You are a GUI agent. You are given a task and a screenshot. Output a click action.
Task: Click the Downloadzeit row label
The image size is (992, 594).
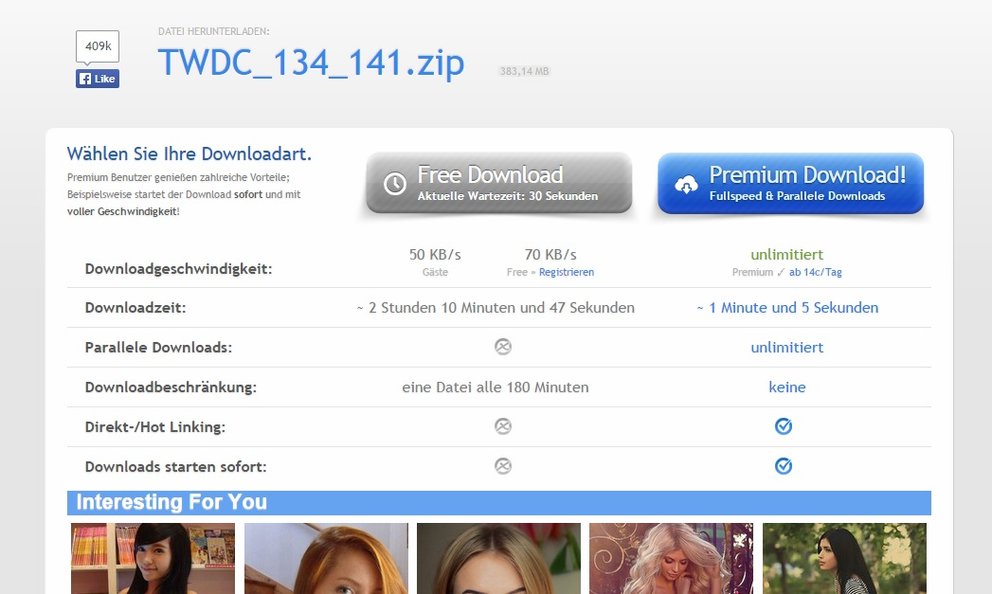(135, 308)
